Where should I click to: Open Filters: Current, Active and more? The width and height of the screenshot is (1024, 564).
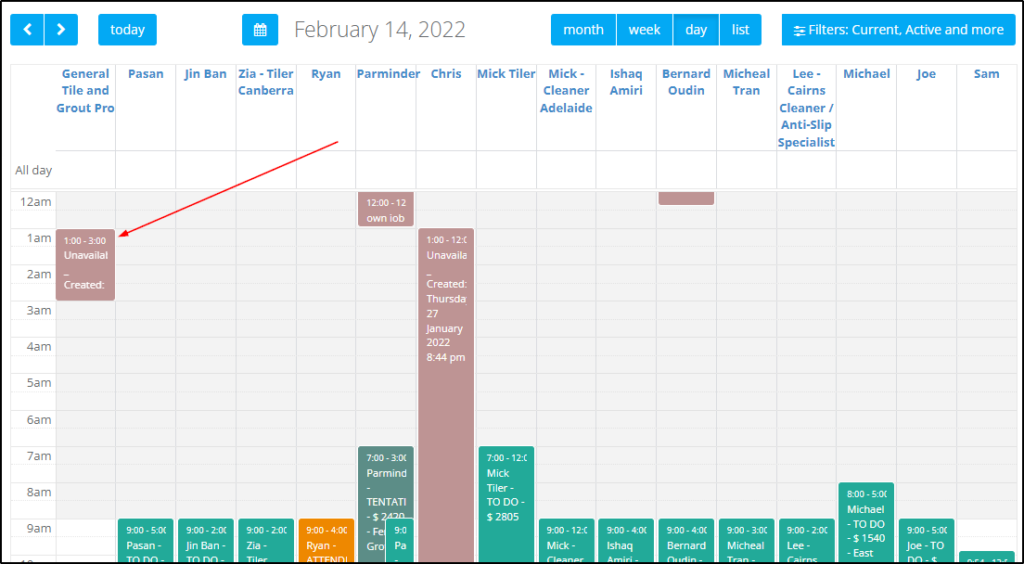click(898, 30)
